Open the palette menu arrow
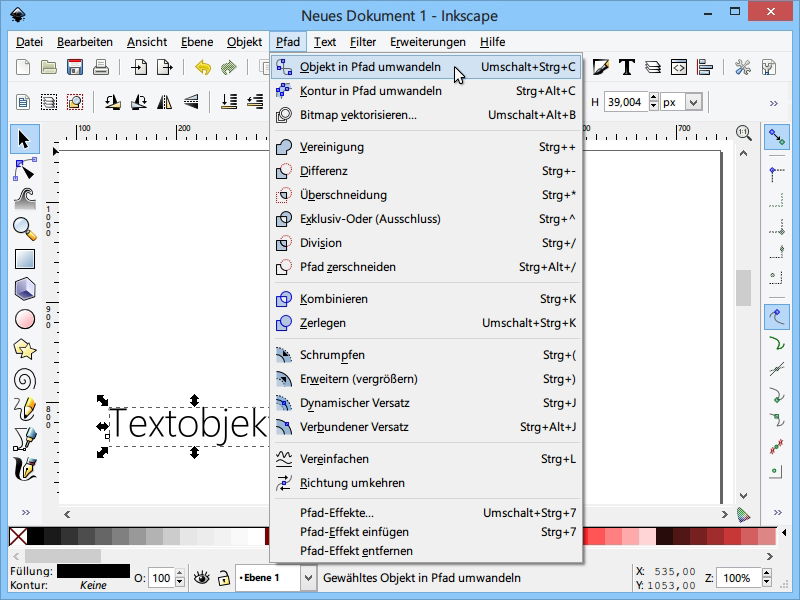The image size is (800, 600). coord(784,533)
